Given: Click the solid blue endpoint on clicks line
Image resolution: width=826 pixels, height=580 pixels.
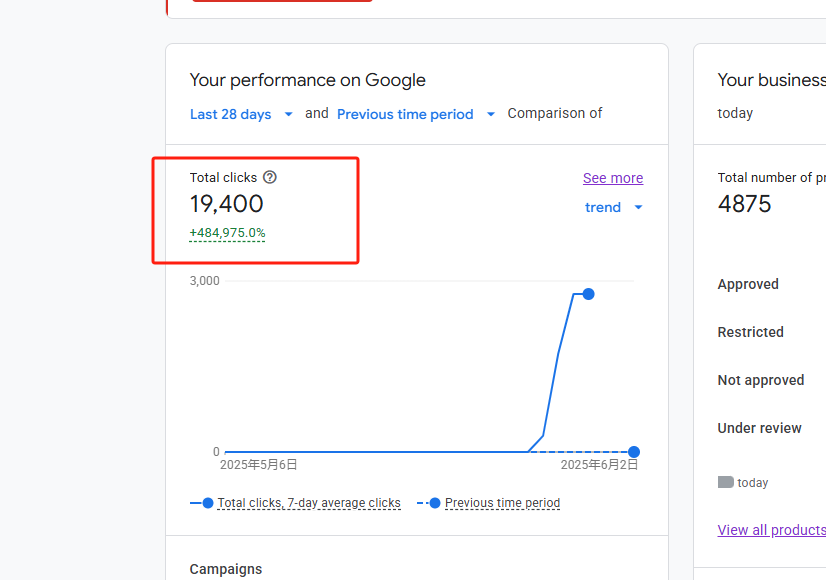Looking at the screenshot, I should (588, 294).
